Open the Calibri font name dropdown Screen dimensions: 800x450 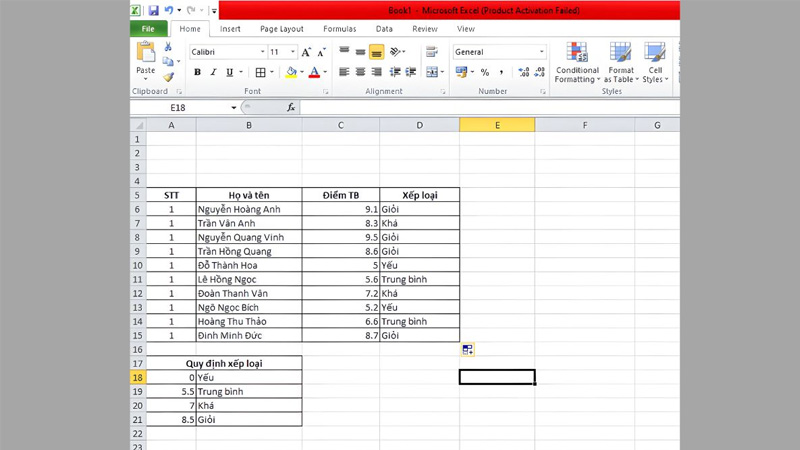point(262,52)
